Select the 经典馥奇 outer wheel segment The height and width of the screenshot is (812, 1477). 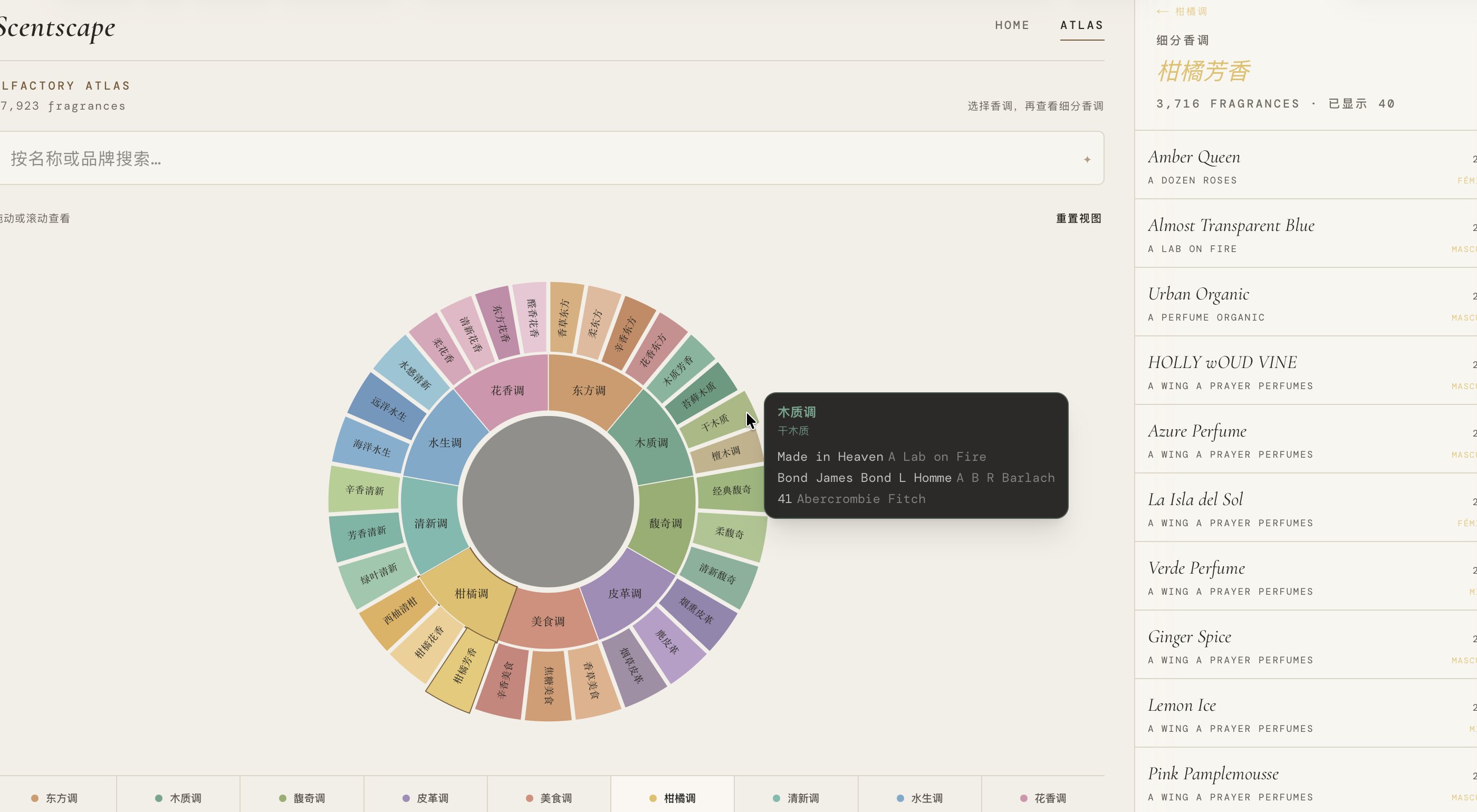(x=732, y=490)
